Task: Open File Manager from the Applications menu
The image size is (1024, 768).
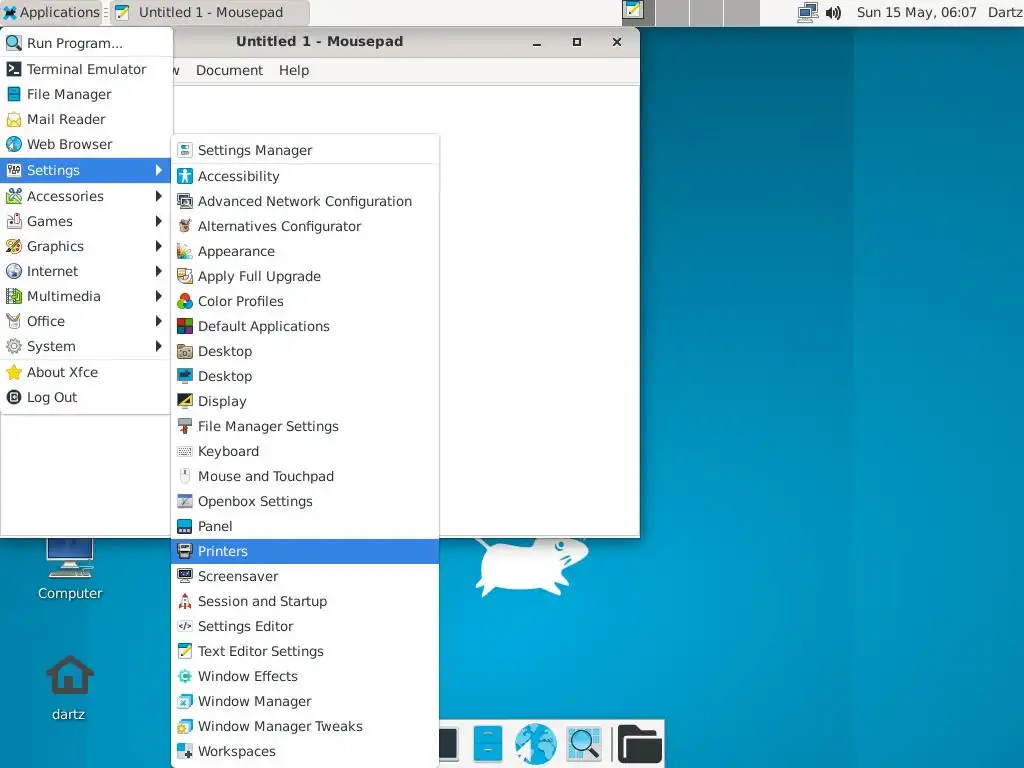Action: [86, 94]
